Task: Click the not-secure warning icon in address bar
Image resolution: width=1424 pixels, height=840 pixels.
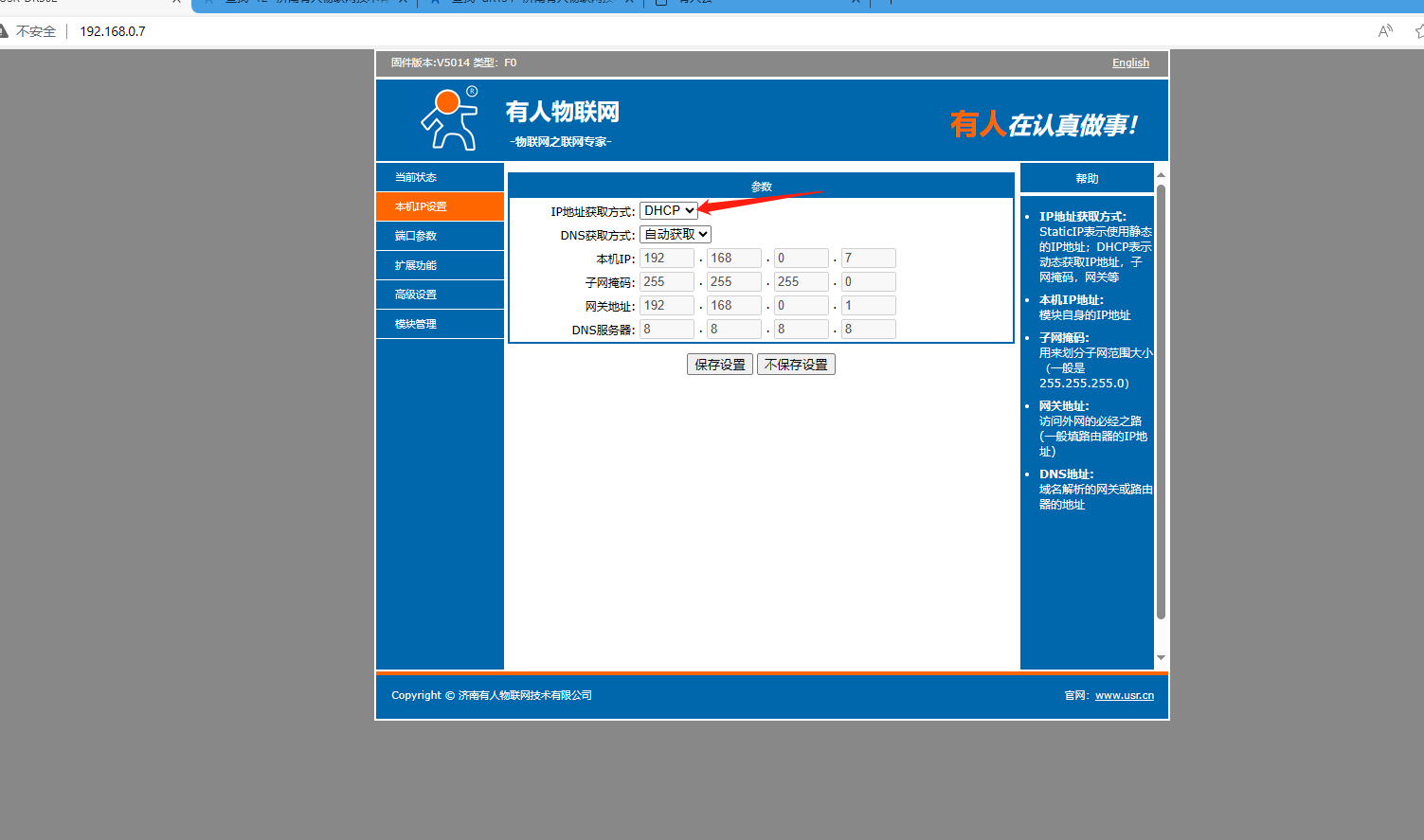Action: 4,31
